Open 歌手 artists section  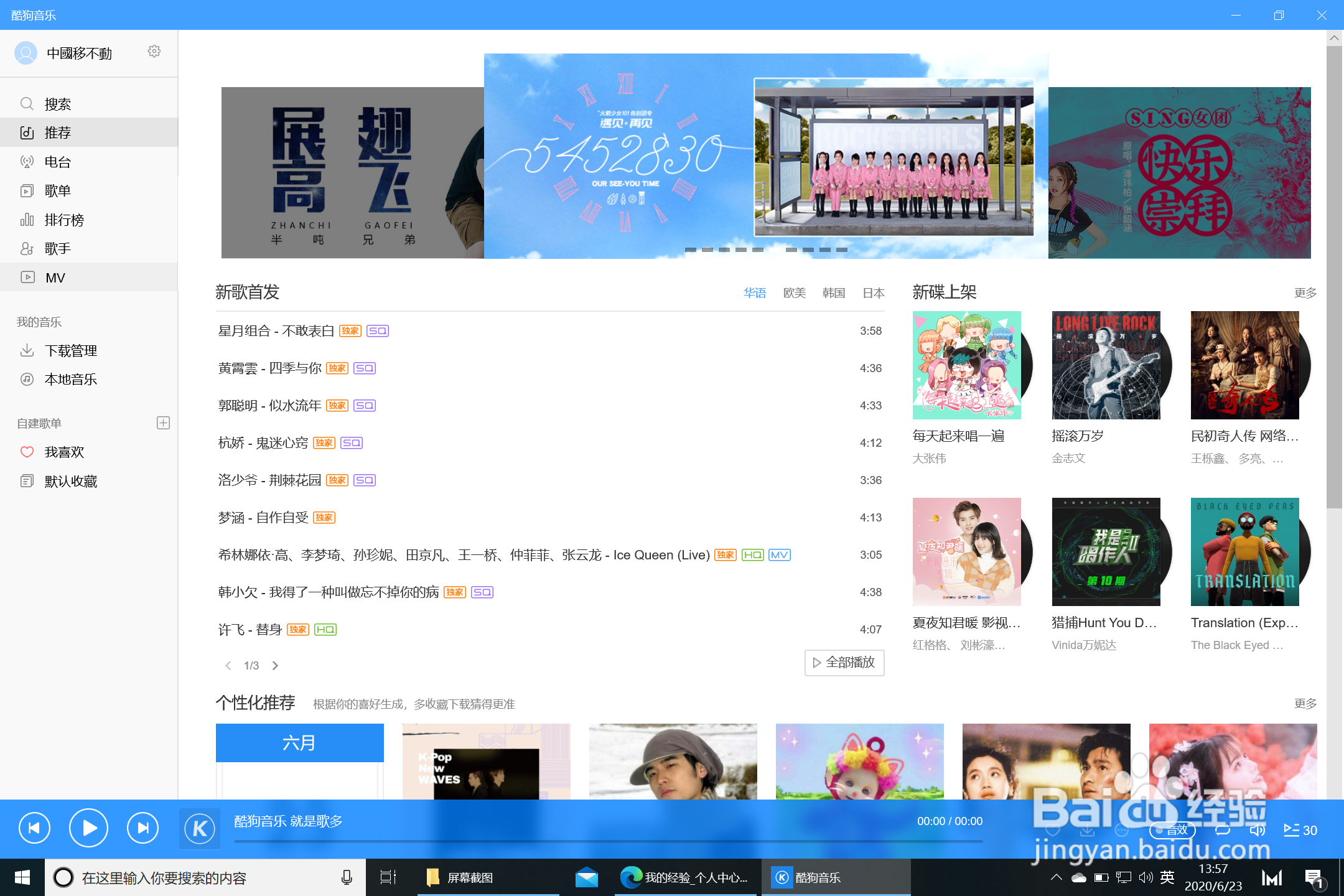click(x=89, y=248)
